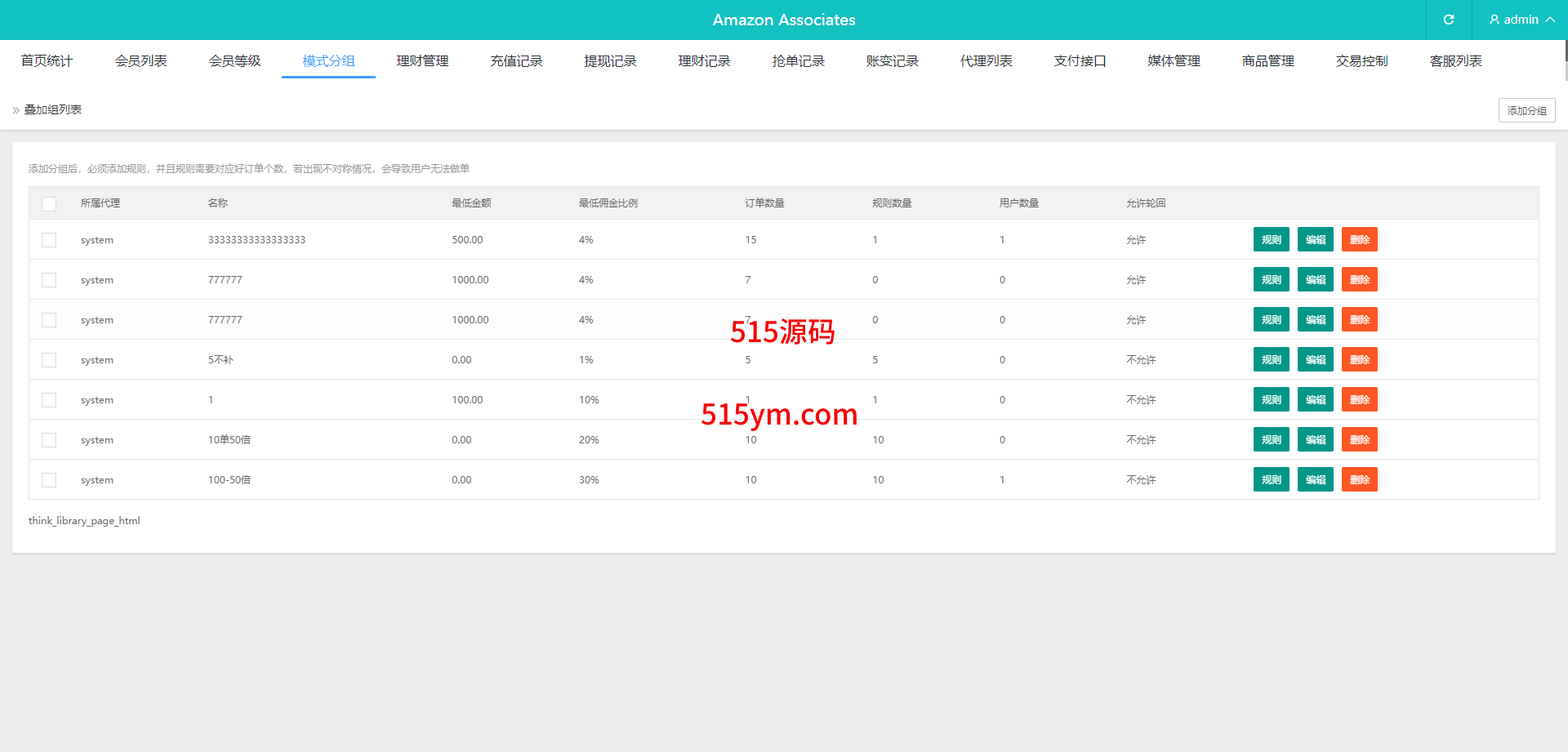Click the 名称 column header
This screenshot has width=1568, height=752.
pos(218,203)
